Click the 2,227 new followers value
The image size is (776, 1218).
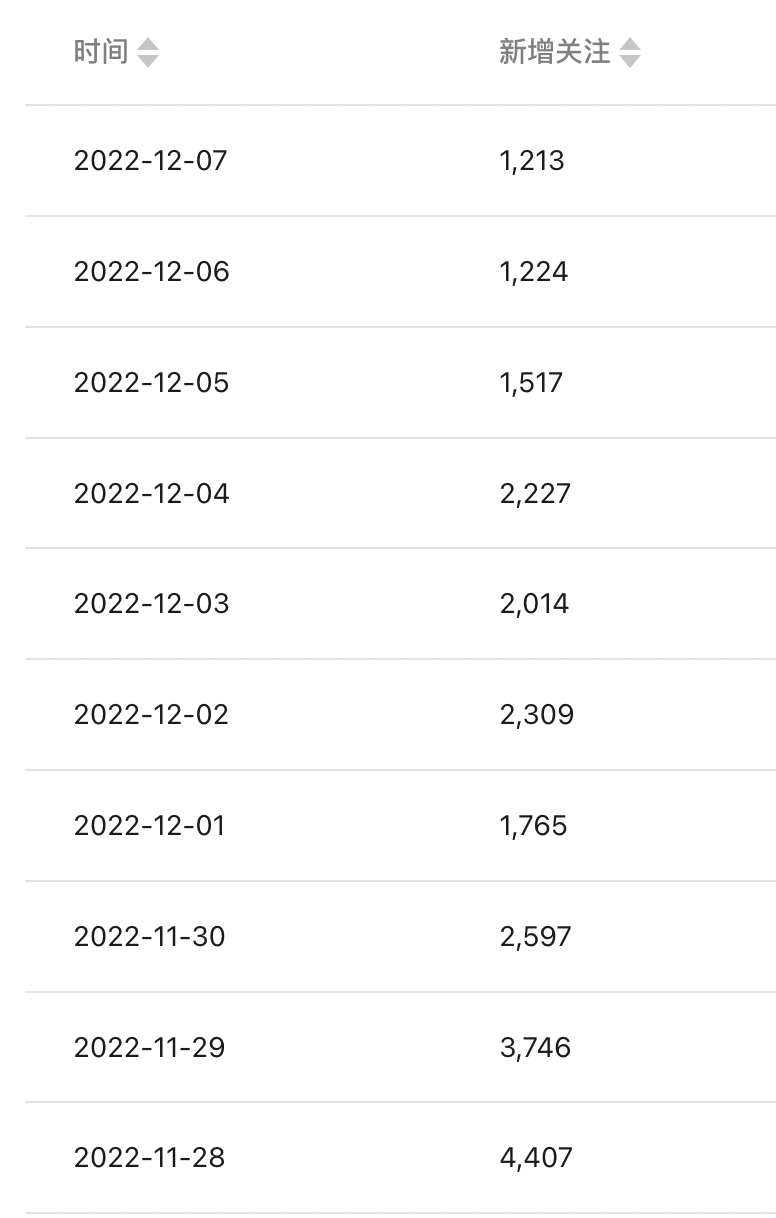pos(535,493)
